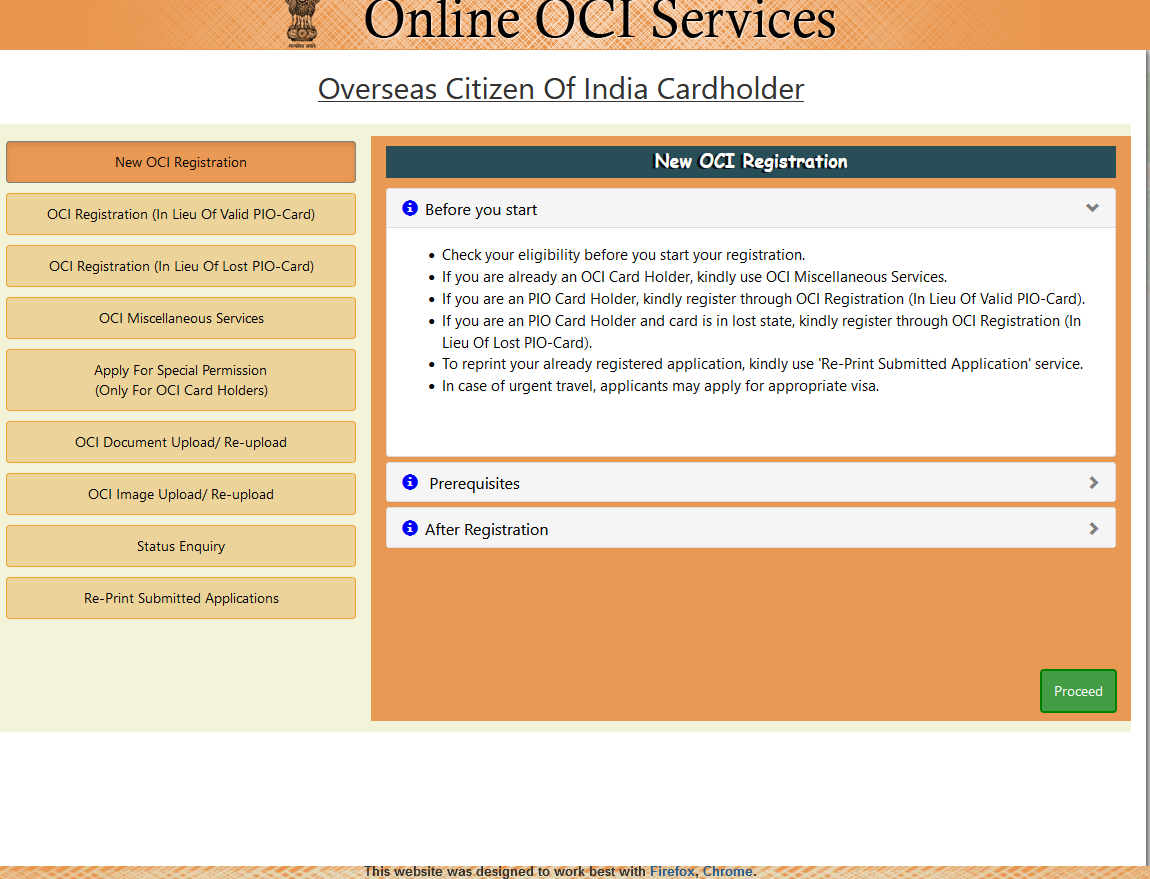The height and width of the screenshot is (879, 1150).
Task: Expand the After Registration chevron arrow
Action: [x=1094, y=529]
